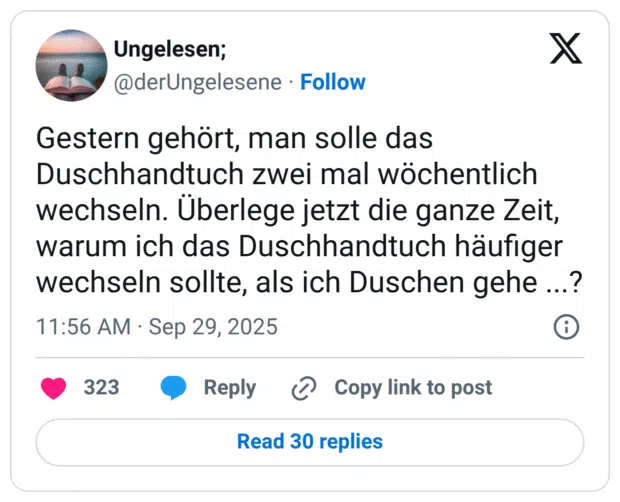The image size is (620, 502).
Task: Open the 11:56 AM time link
Action: pyautogui.click(x=82, y=327)
